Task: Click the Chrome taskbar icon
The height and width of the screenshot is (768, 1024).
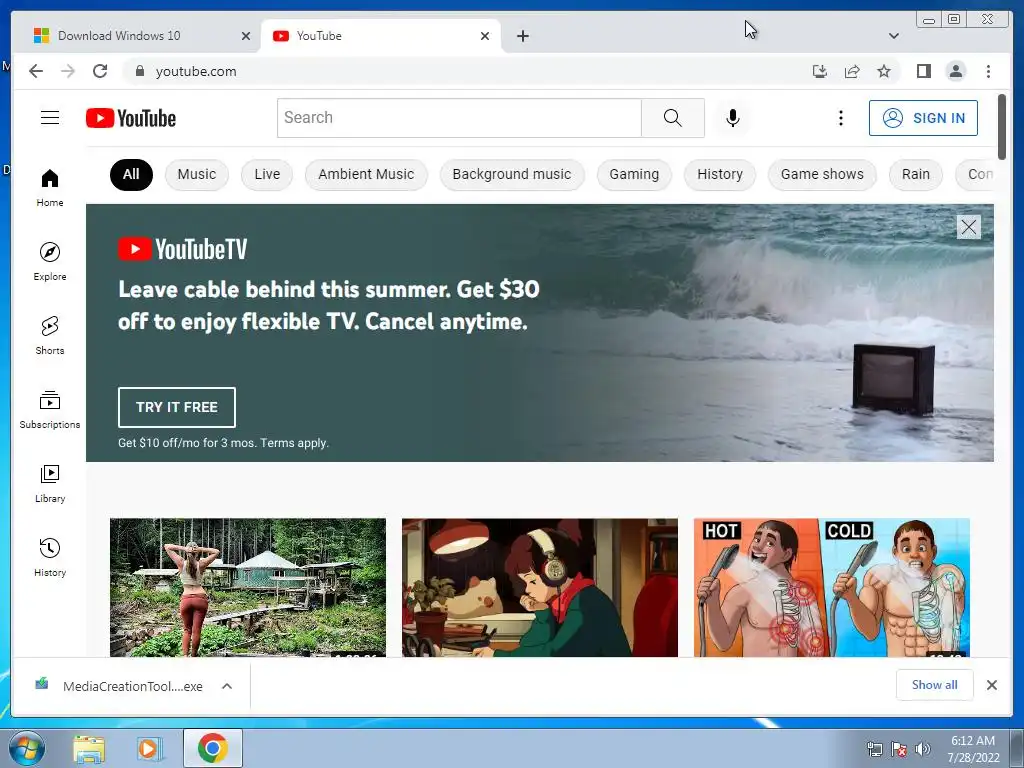Action: pyautogui.click(x=212, y=748)
